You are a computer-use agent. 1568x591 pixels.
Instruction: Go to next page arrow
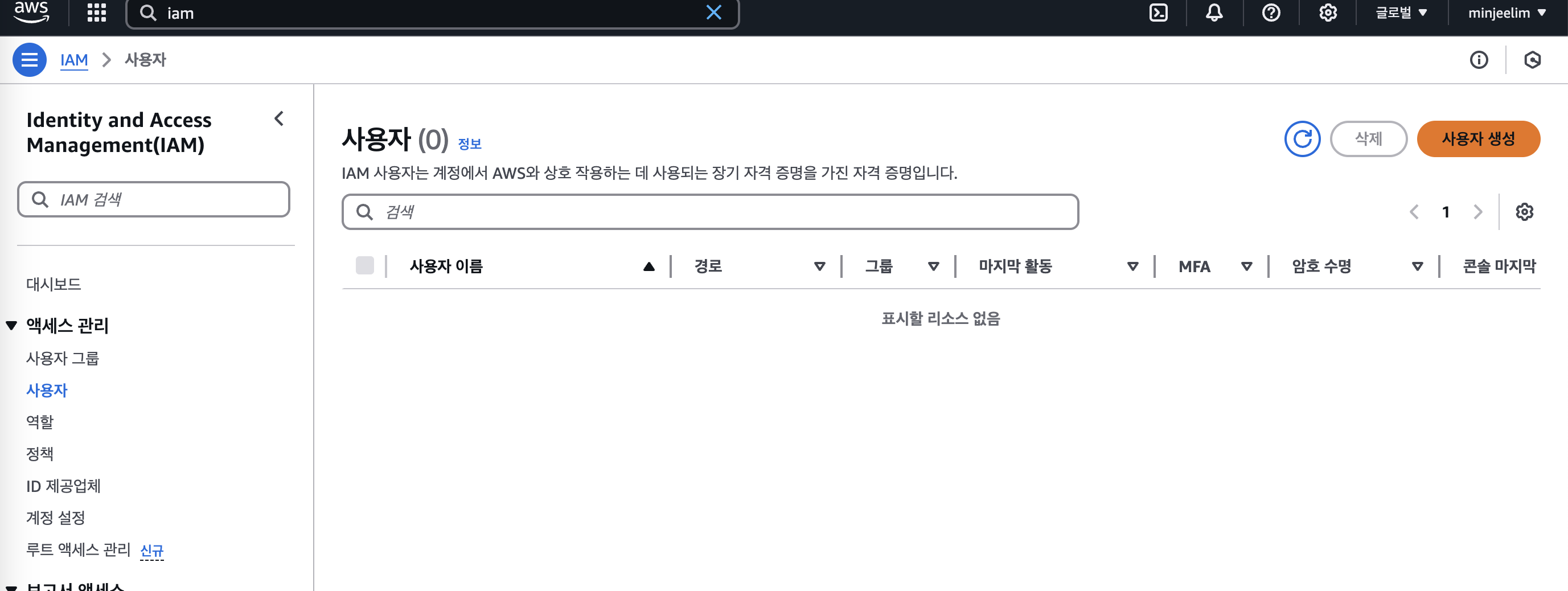[1477, 212]
